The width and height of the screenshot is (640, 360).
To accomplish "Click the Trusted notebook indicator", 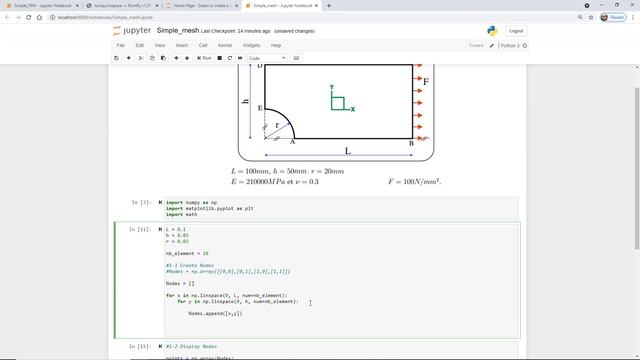I will coord(476,46).
